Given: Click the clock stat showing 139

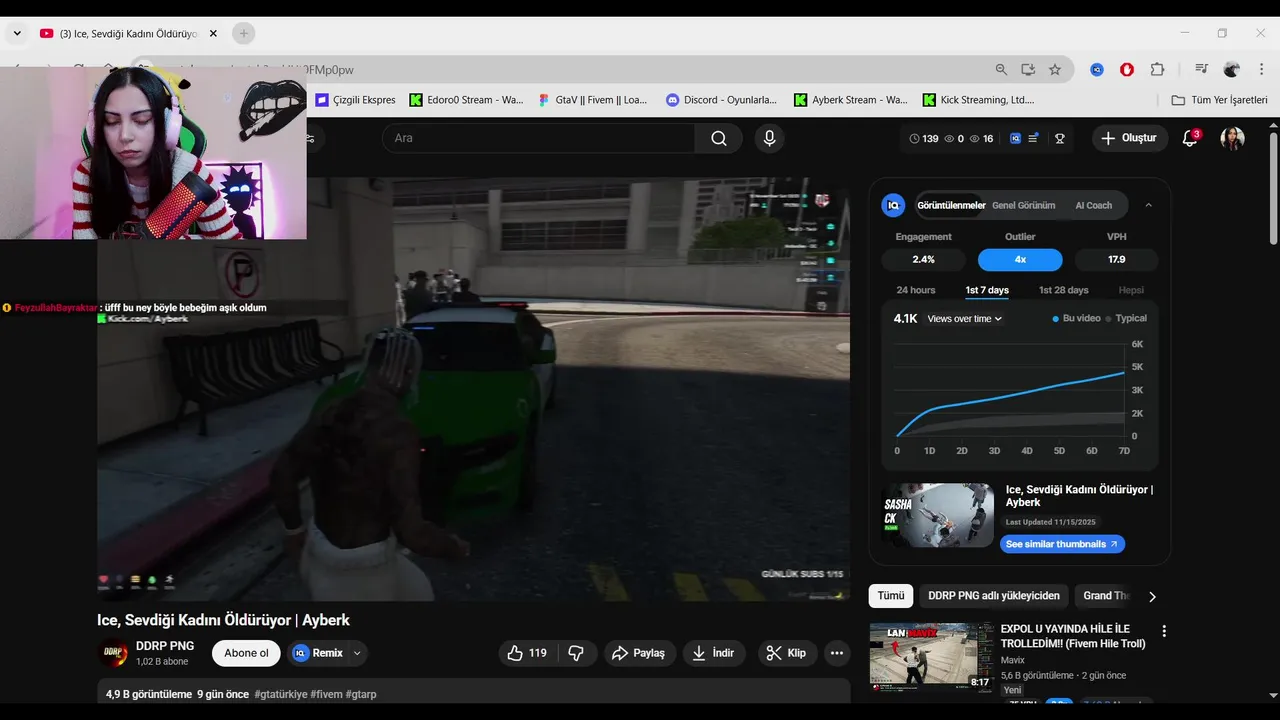Looking at the screenshot, I should (x=924, y=139).
